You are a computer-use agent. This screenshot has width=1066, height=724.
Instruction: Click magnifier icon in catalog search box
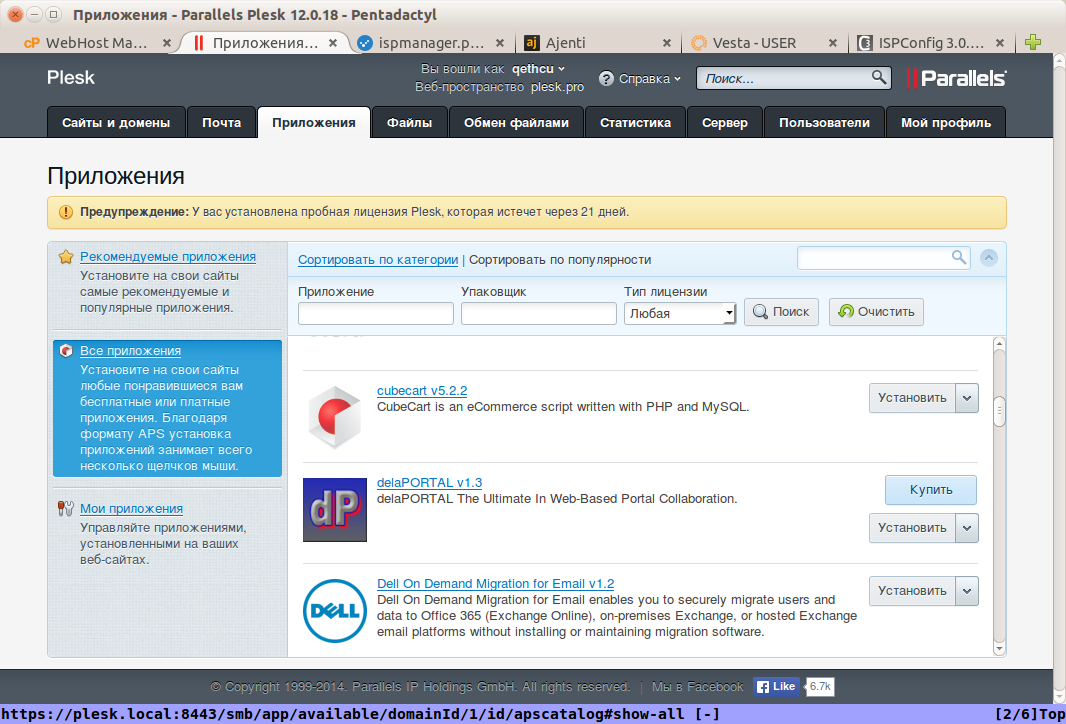(x=959, y=257)
